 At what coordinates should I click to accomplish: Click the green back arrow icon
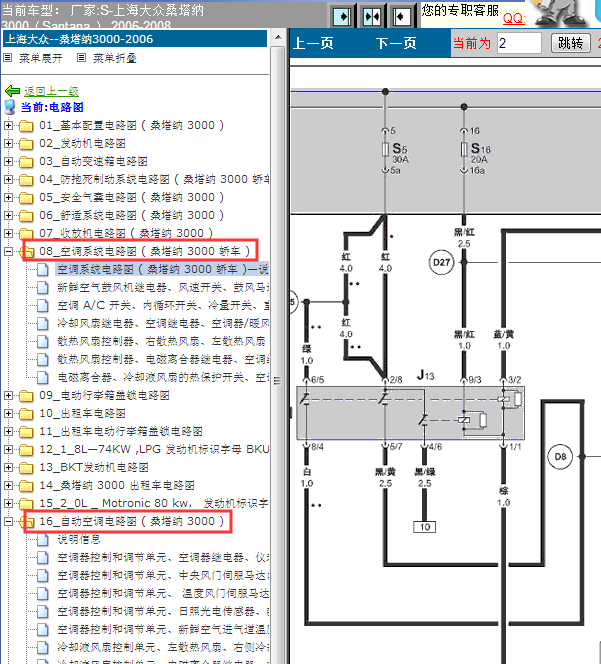pyautogui.click(x=12, y=91)
